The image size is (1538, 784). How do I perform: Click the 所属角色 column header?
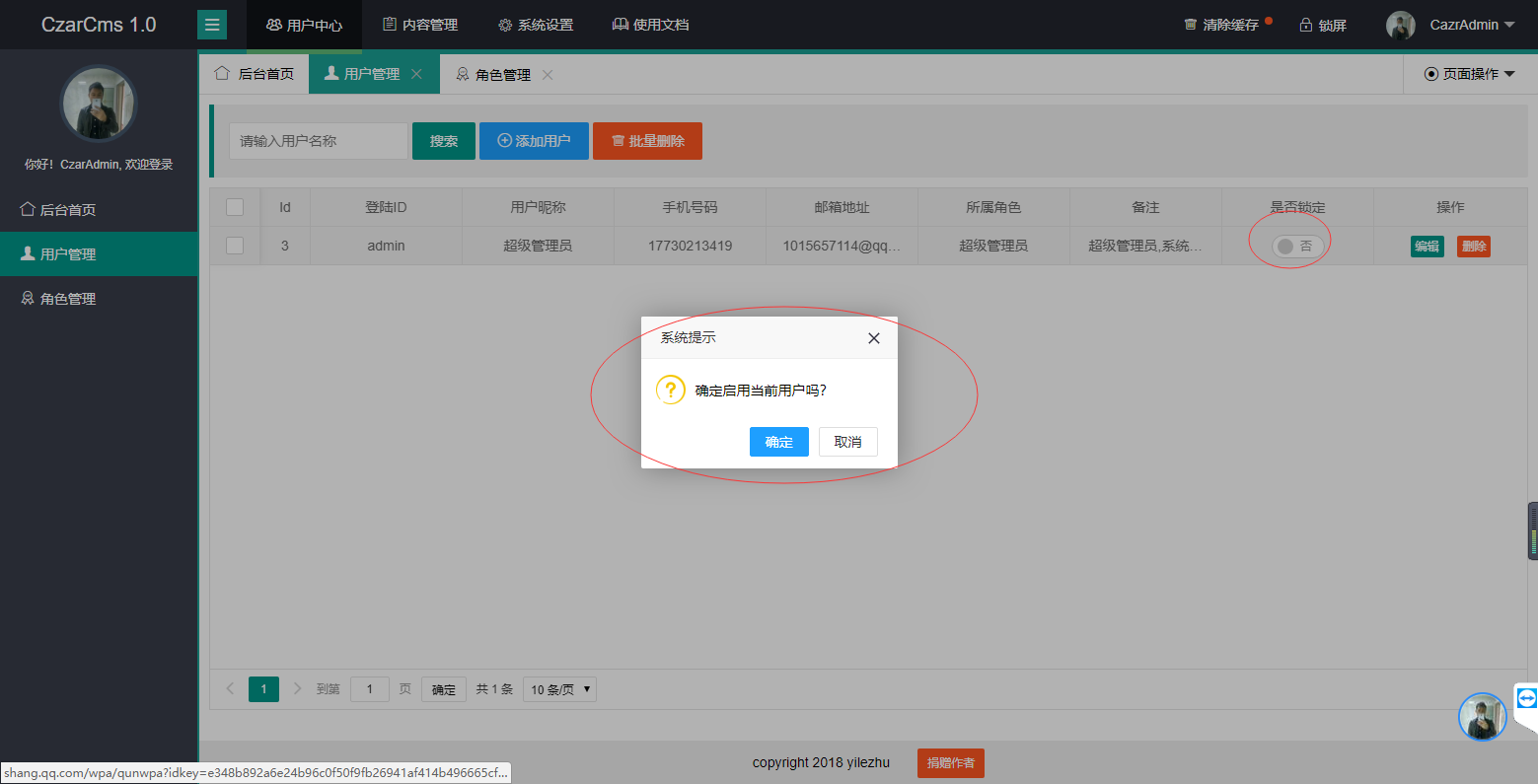(x=993, y=207)
